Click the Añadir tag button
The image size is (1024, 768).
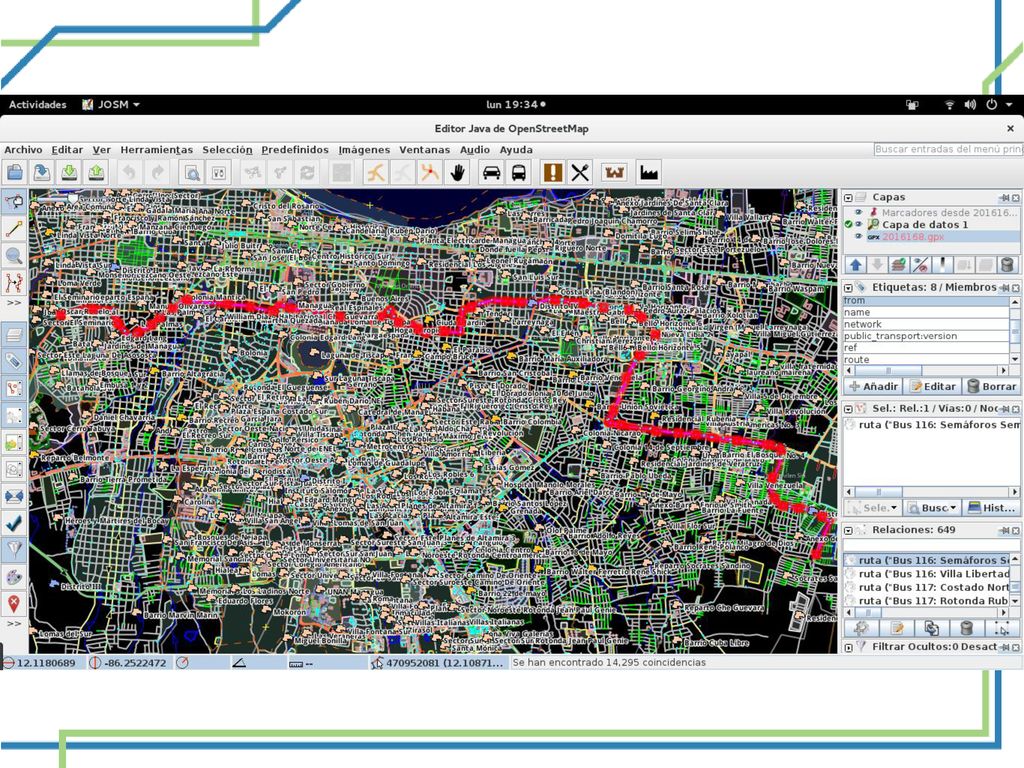click(x=873, y=386)
